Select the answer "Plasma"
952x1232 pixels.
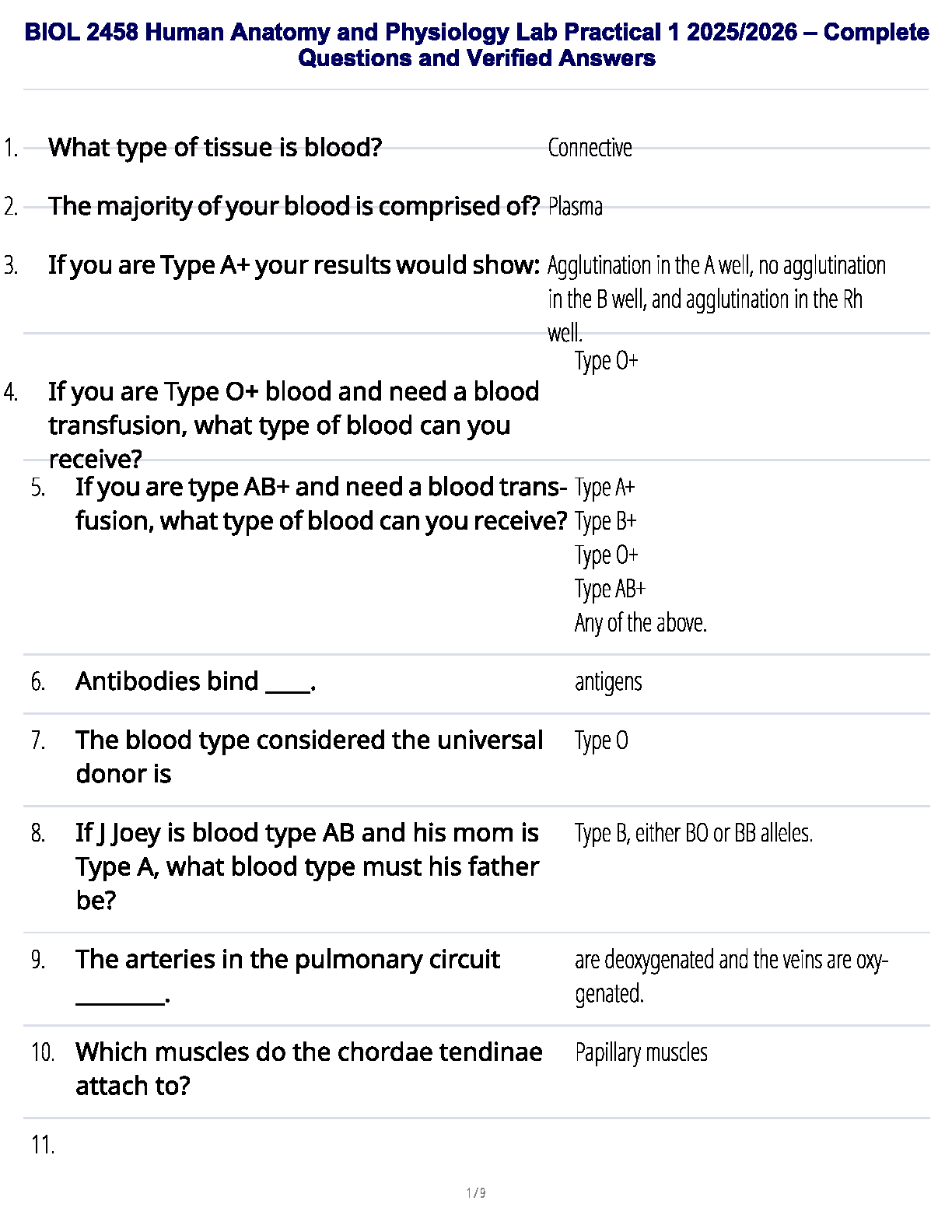(575, 207)
